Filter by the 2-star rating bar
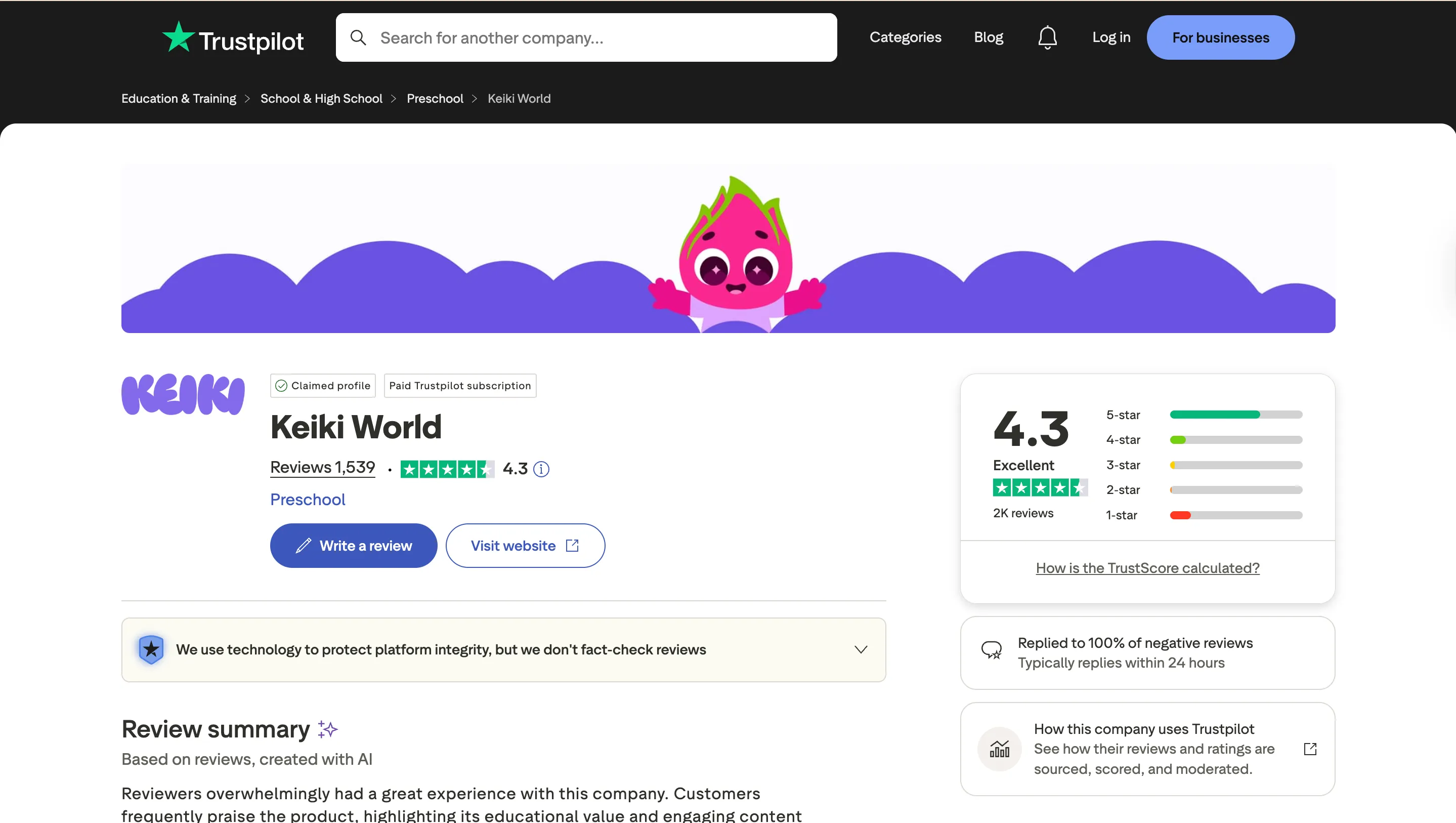 (1204, 490)
